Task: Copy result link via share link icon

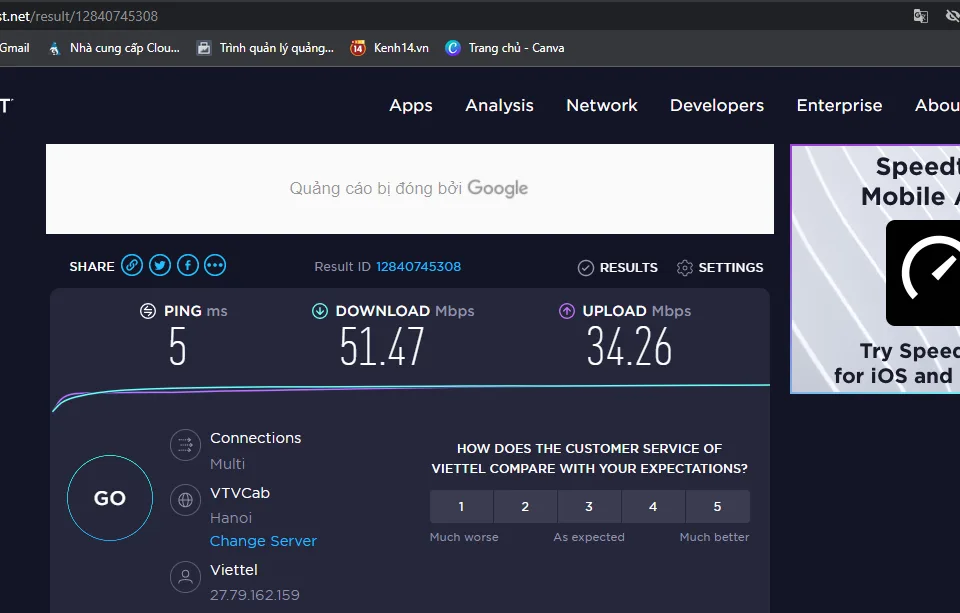Action: 132,265
